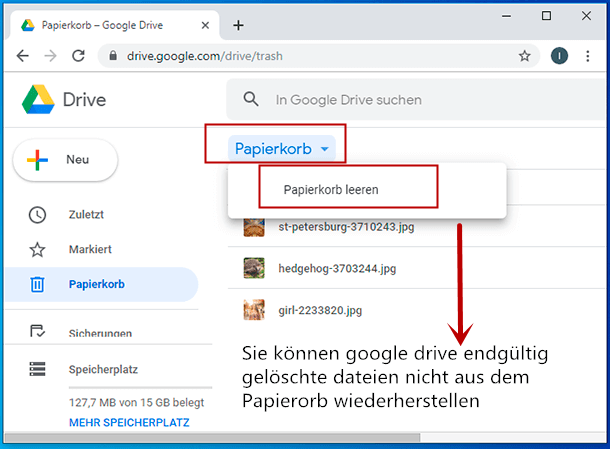Viewport: 610px width, 449px height.
Task: Click the 127,7 MB von 15 GB belegt text
Action: pos(137,402)
